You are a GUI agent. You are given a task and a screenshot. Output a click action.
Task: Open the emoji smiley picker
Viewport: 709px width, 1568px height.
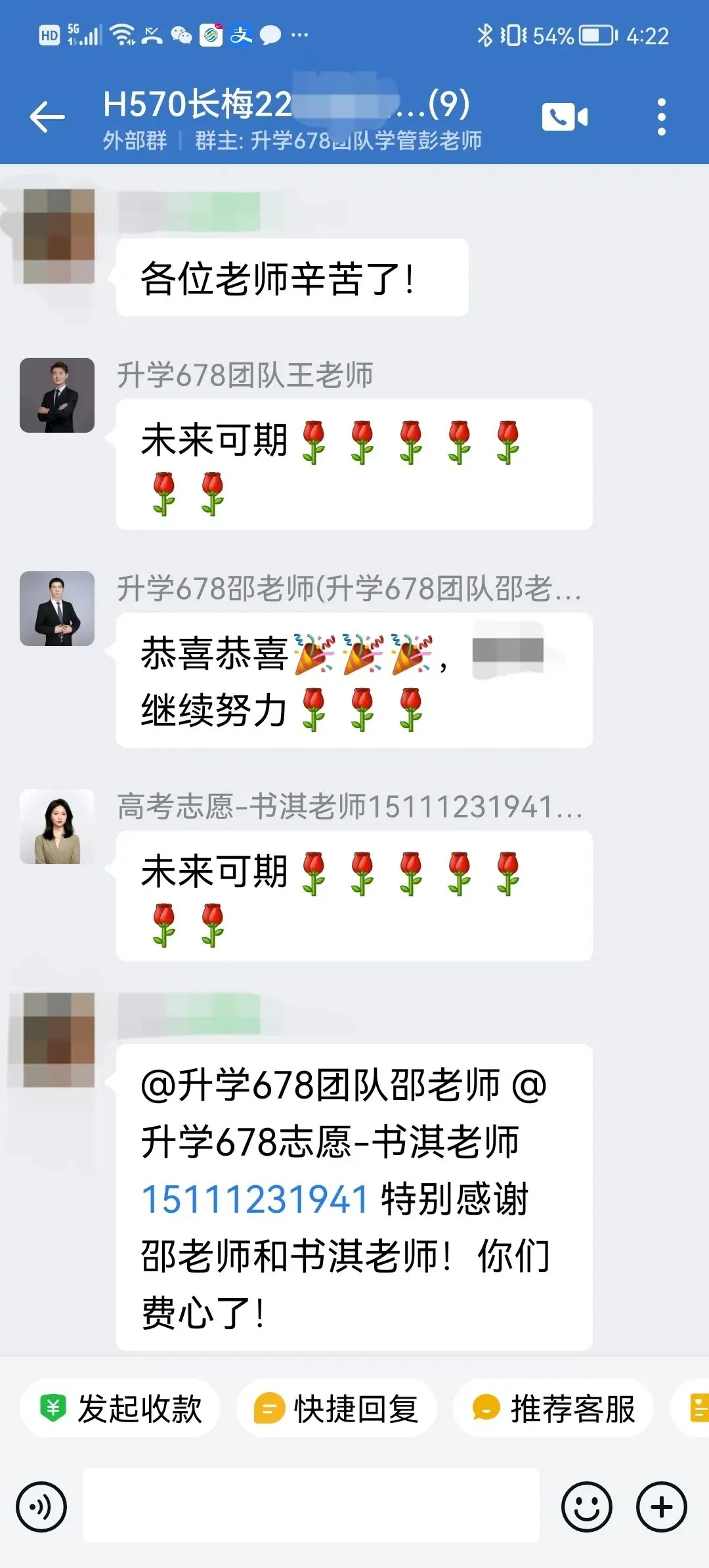pyautogui.click(x=587, y=1507)
